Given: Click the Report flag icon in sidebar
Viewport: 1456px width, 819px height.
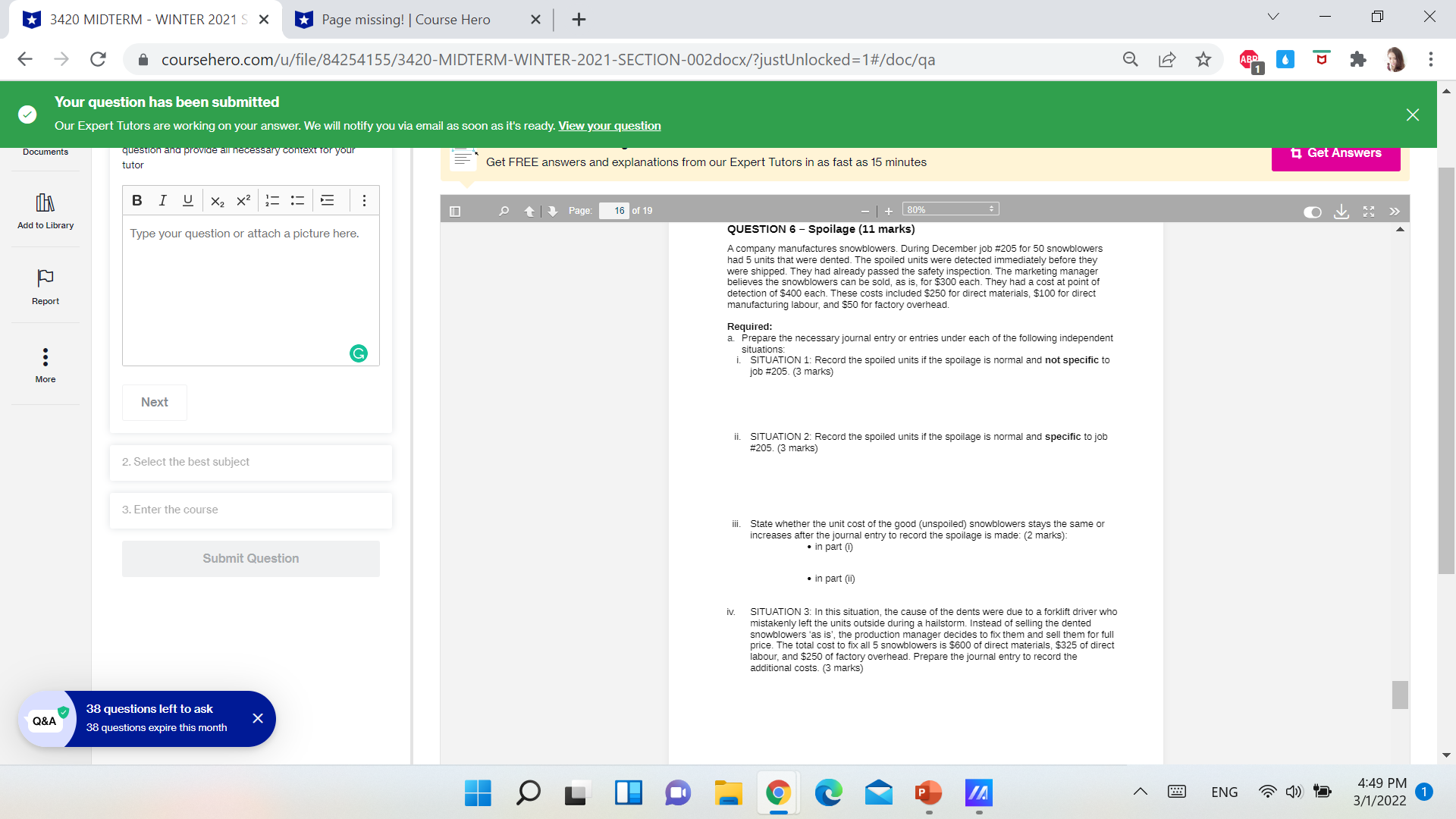Looking at the screenshot, I should click(x=45, y=279).
